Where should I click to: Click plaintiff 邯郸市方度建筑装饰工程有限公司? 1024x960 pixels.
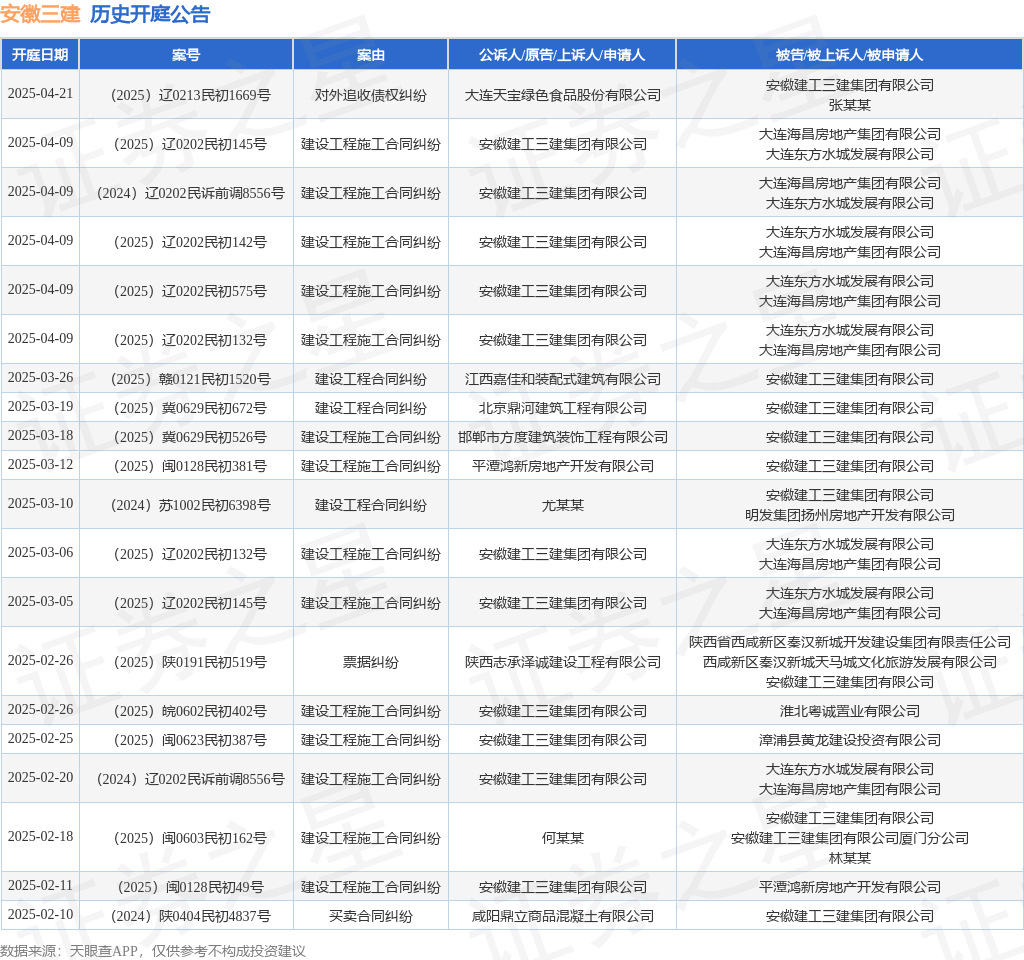562,437
